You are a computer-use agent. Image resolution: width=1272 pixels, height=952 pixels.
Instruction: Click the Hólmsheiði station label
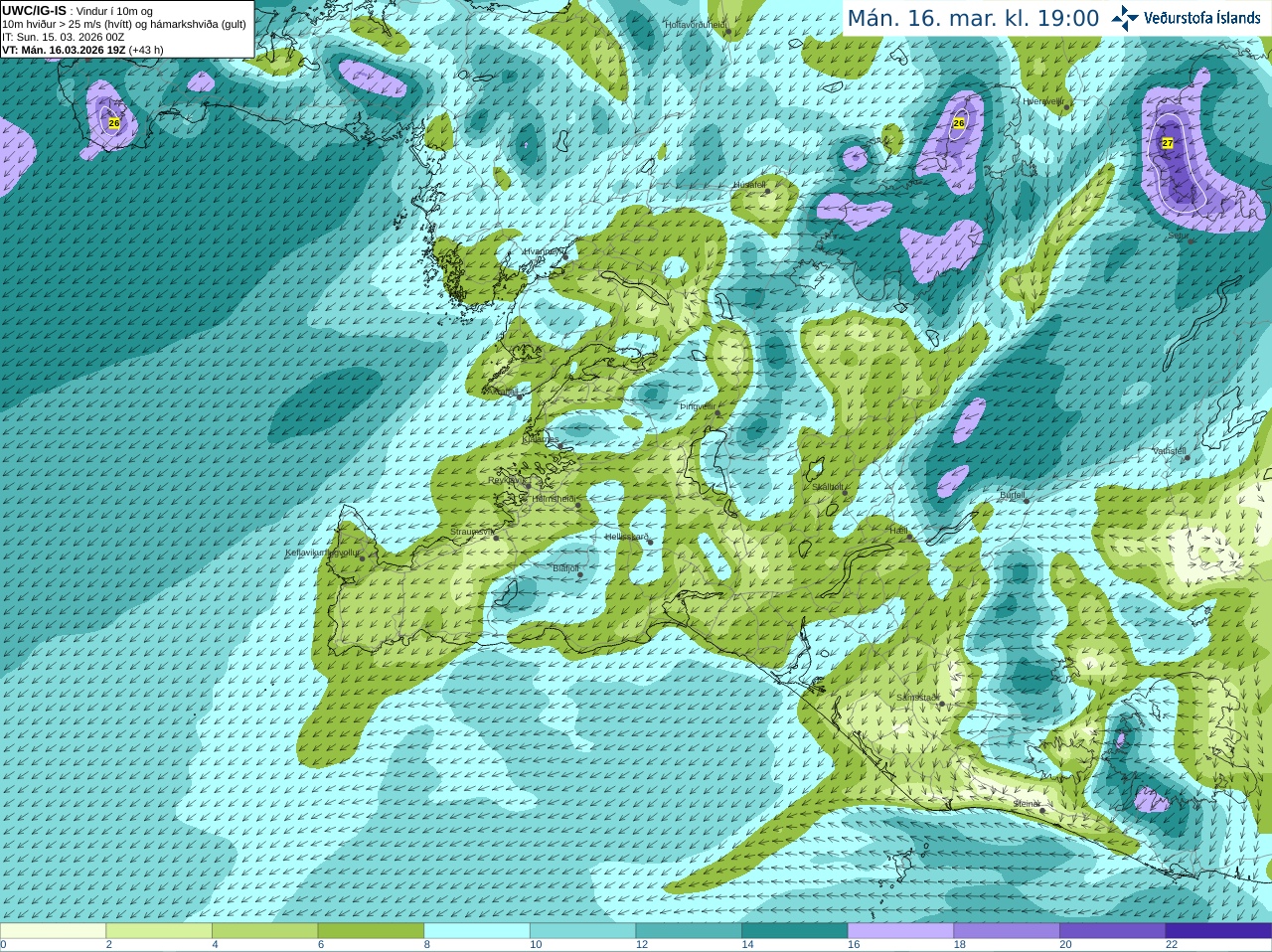pos(554,499)
